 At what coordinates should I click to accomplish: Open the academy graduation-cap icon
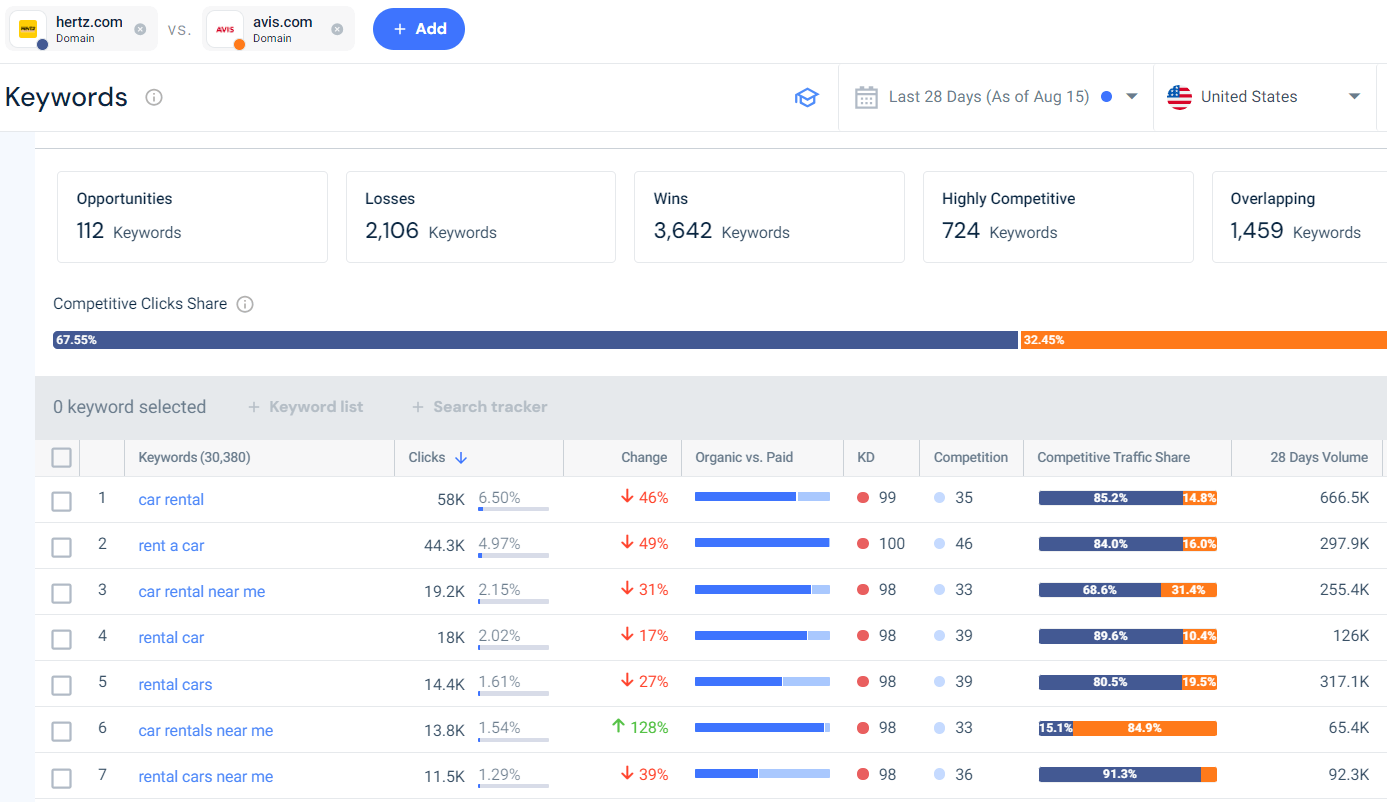(x=807, y=97)
